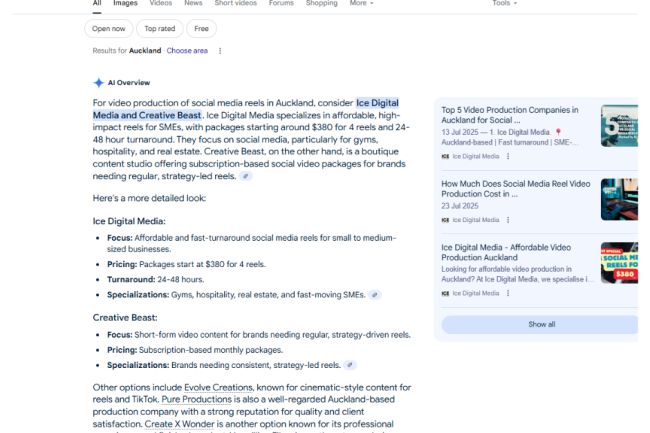Open How Much Does Social Media Reel article
Image resolution: width=650 pixels, height=433 pixels.
tap(516, 189)
